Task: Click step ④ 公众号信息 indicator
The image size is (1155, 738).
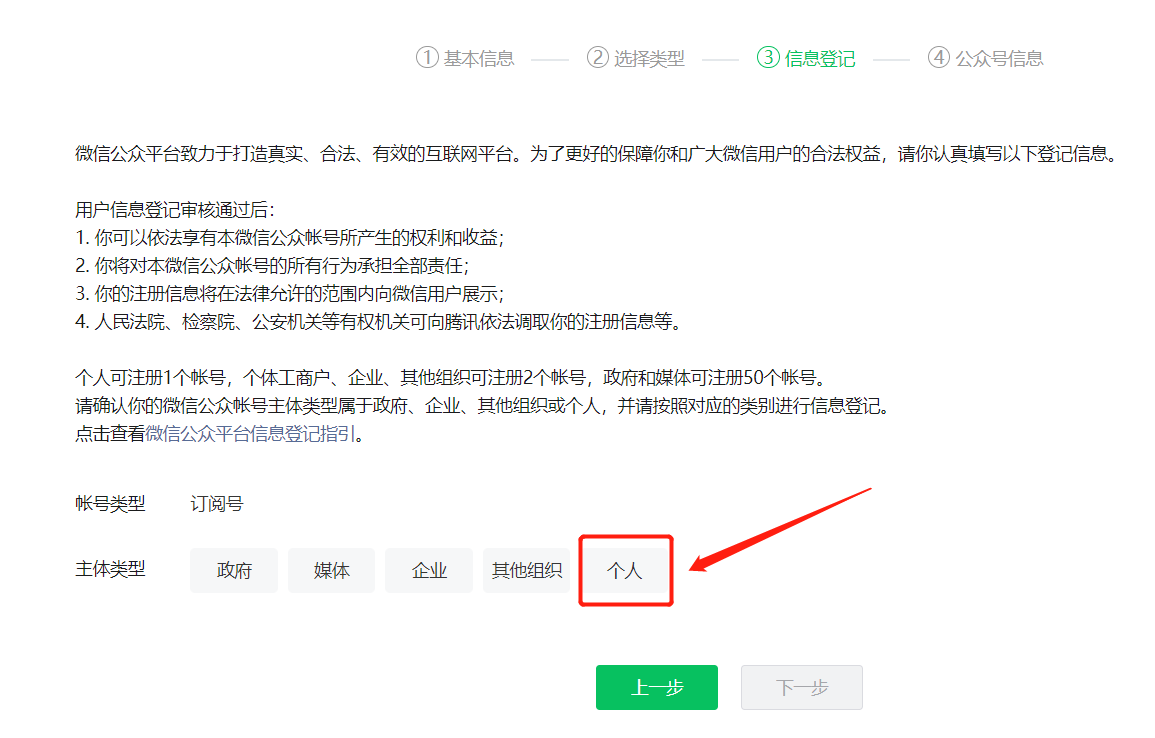Action: [985, 58]
